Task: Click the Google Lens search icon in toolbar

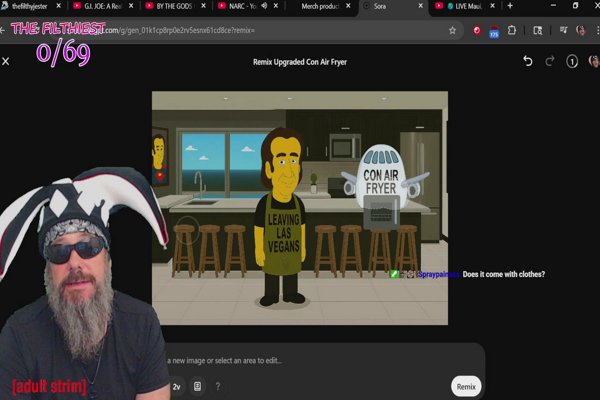Action: coord(538,30)
